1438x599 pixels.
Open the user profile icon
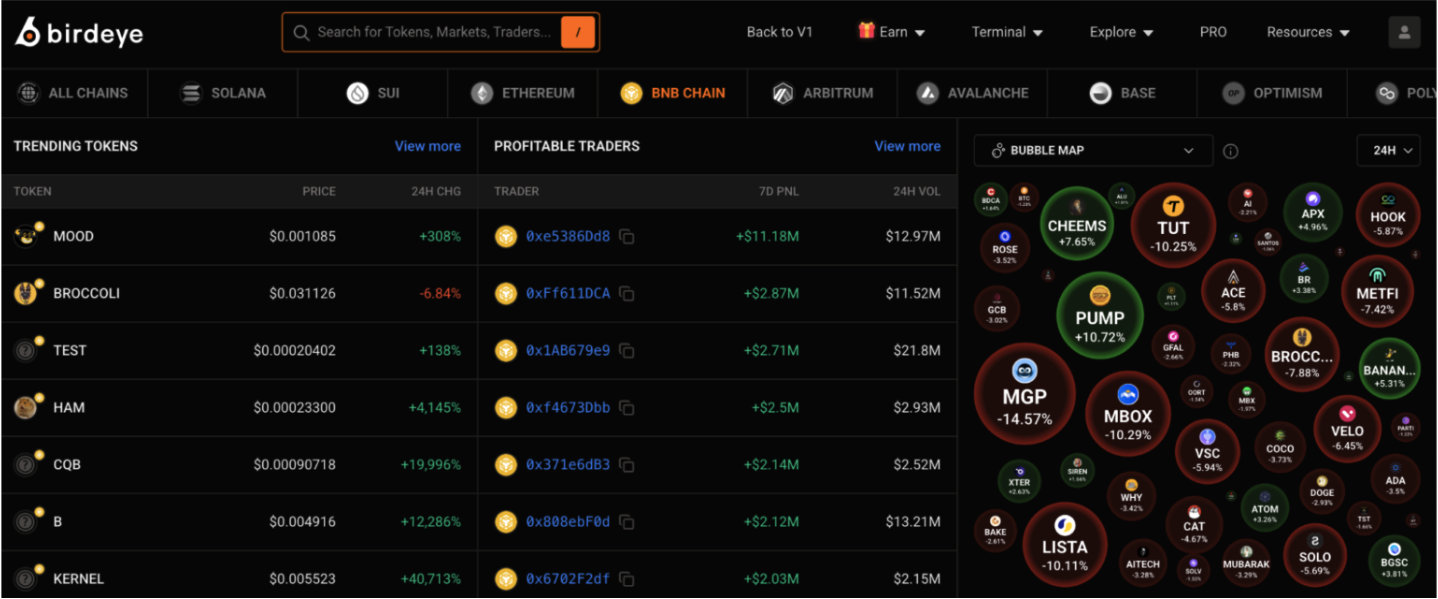tap(1404, 32)
